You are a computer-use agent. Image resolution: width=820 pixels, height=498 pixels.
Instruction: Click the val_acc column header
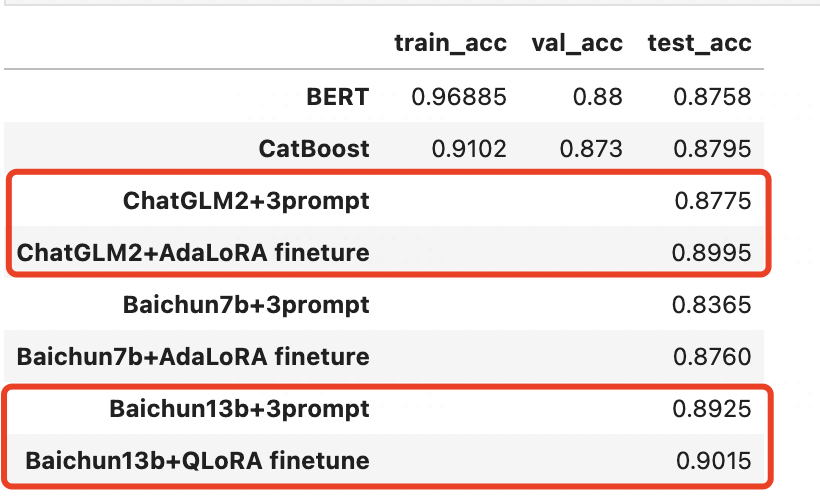tap(577, 43)
